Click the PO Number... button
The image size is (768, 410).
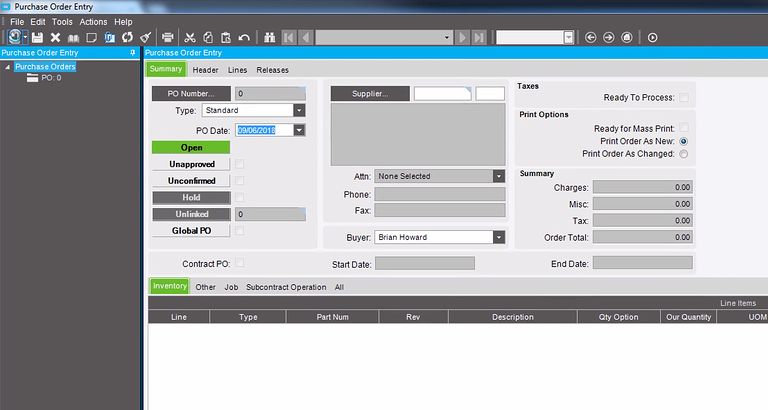point(190,94)
